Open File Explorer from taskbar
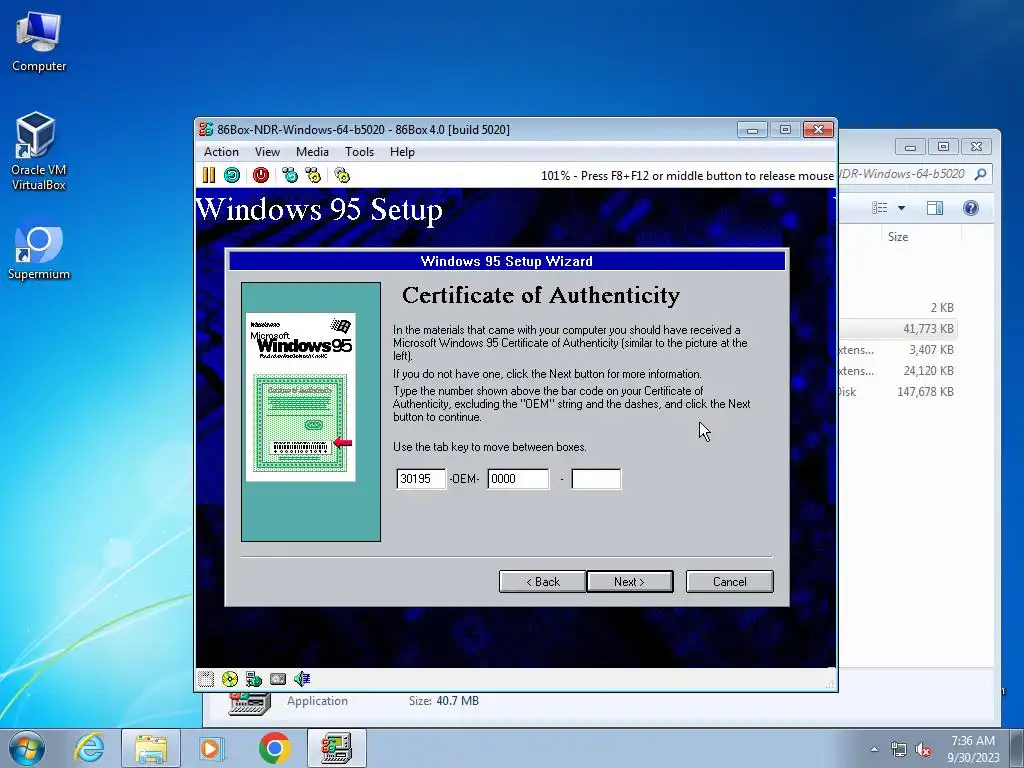The width and height of the screenshot is (1024, 768). click(151, 748)
